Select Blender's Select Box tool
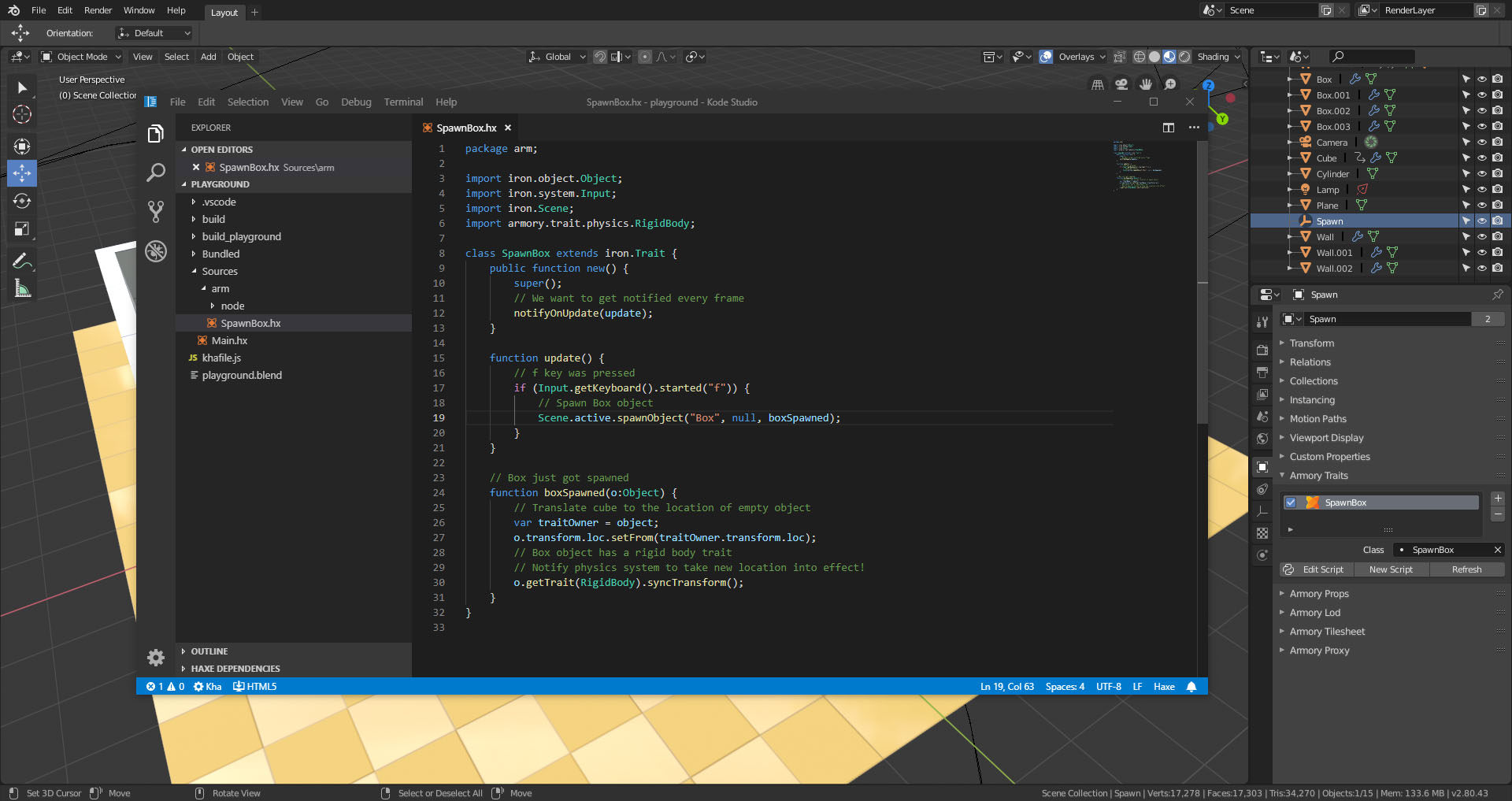This screenshot has height=801, width=1512. pyautogui.click(x=22, y=87)
